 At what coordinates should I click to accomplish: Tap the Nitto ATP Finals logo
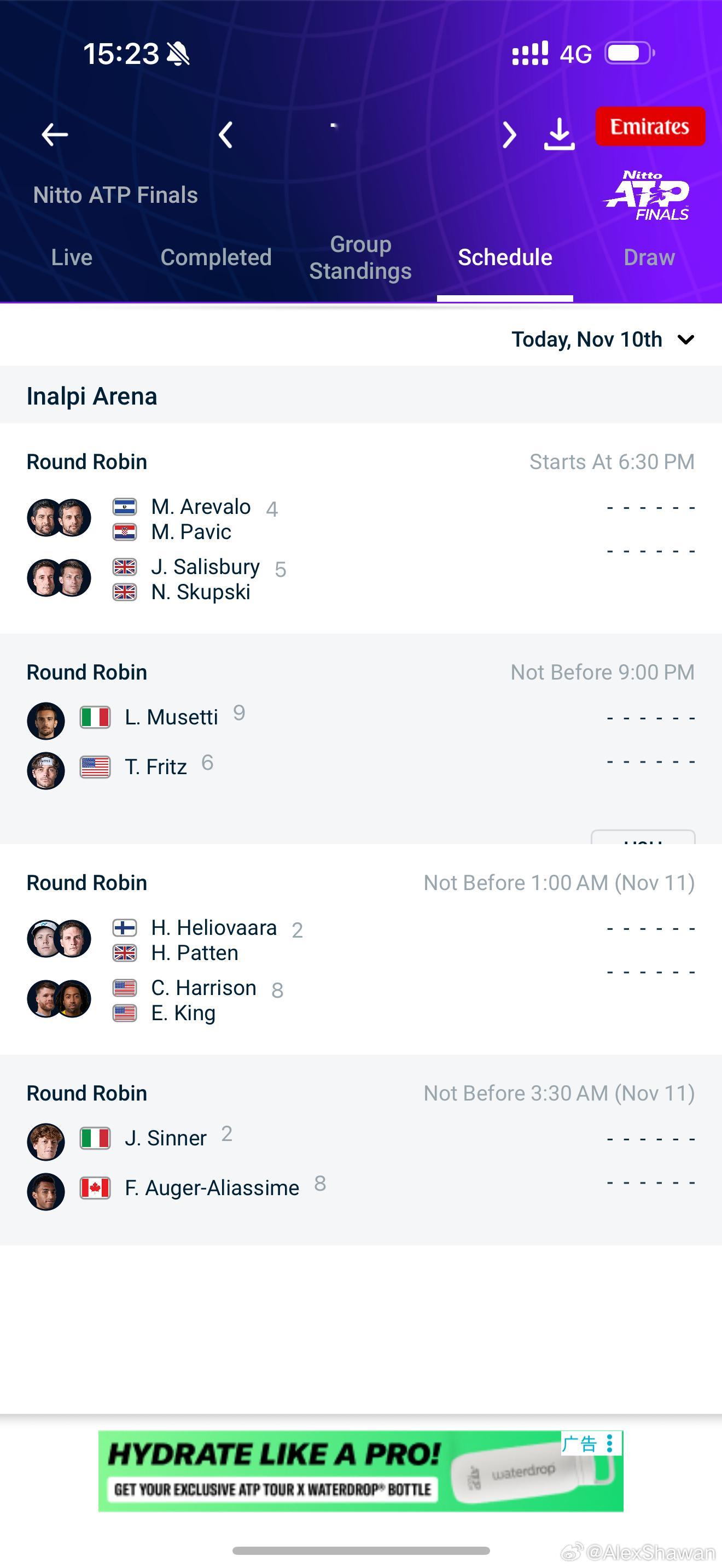point(647,195)
